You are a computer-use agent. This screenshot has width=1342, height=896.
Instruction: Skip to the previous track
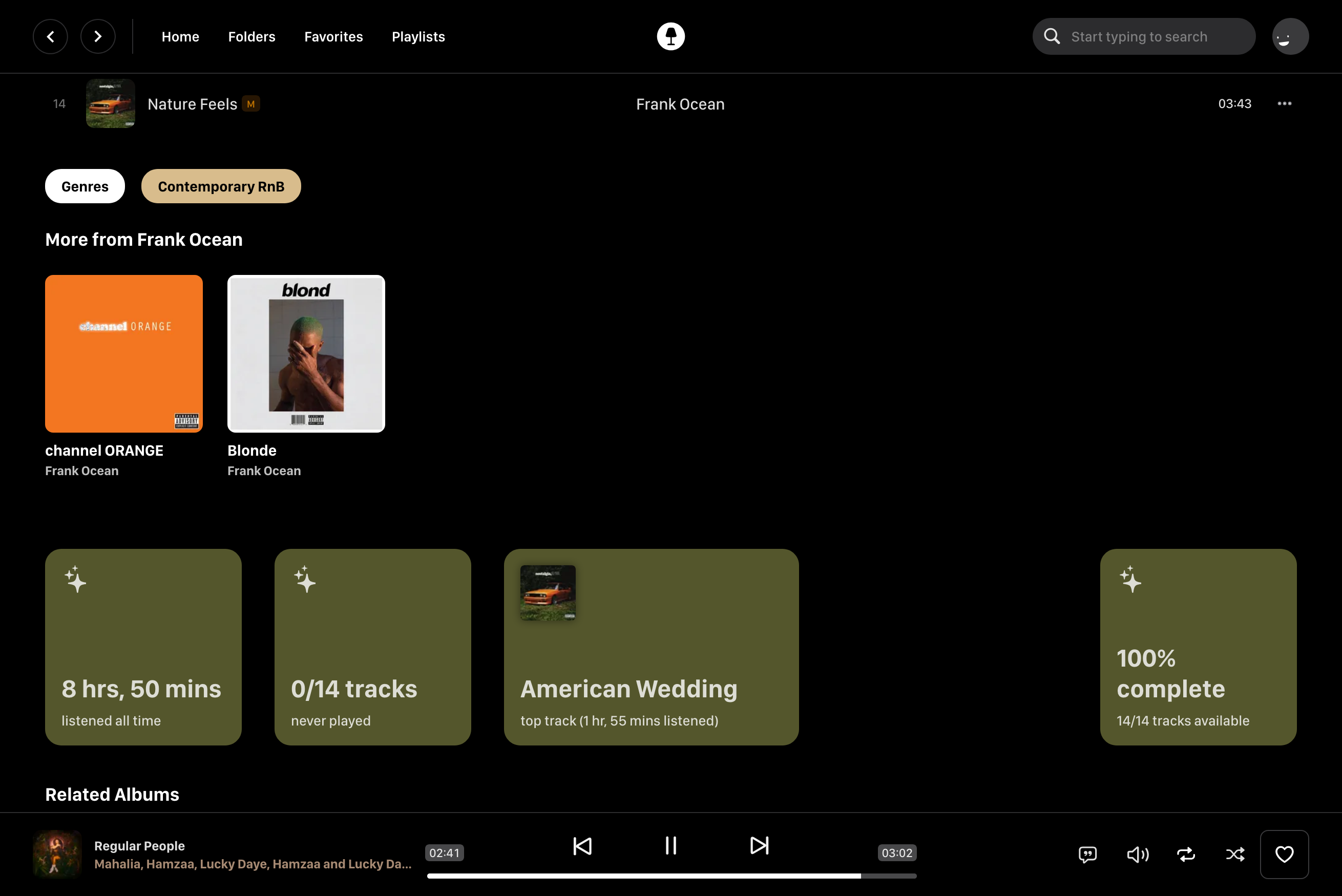click(582, 846)
